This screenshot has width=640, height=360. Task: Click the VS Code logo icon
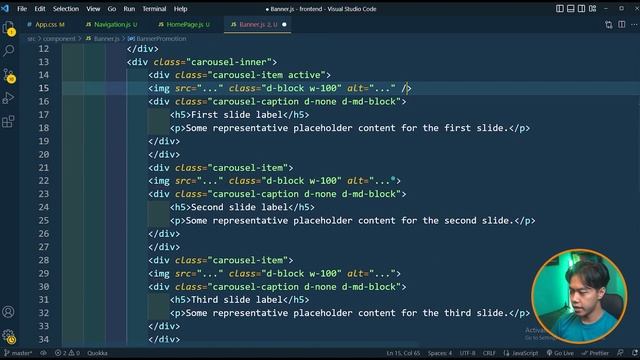pyautogui.click(x=5, y=8)
